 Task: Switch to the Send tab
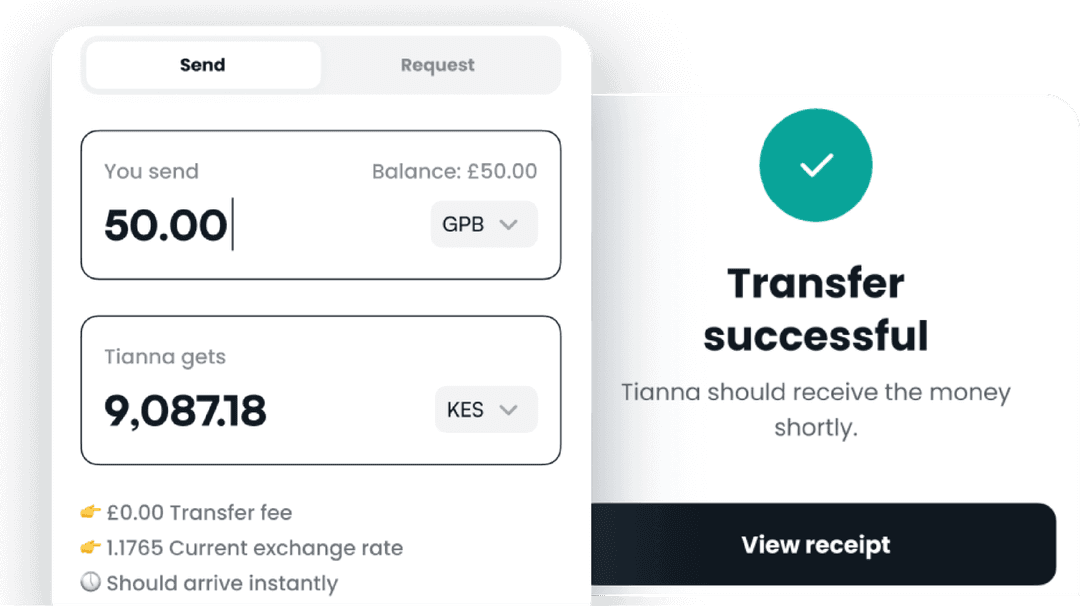pos(203,65)
